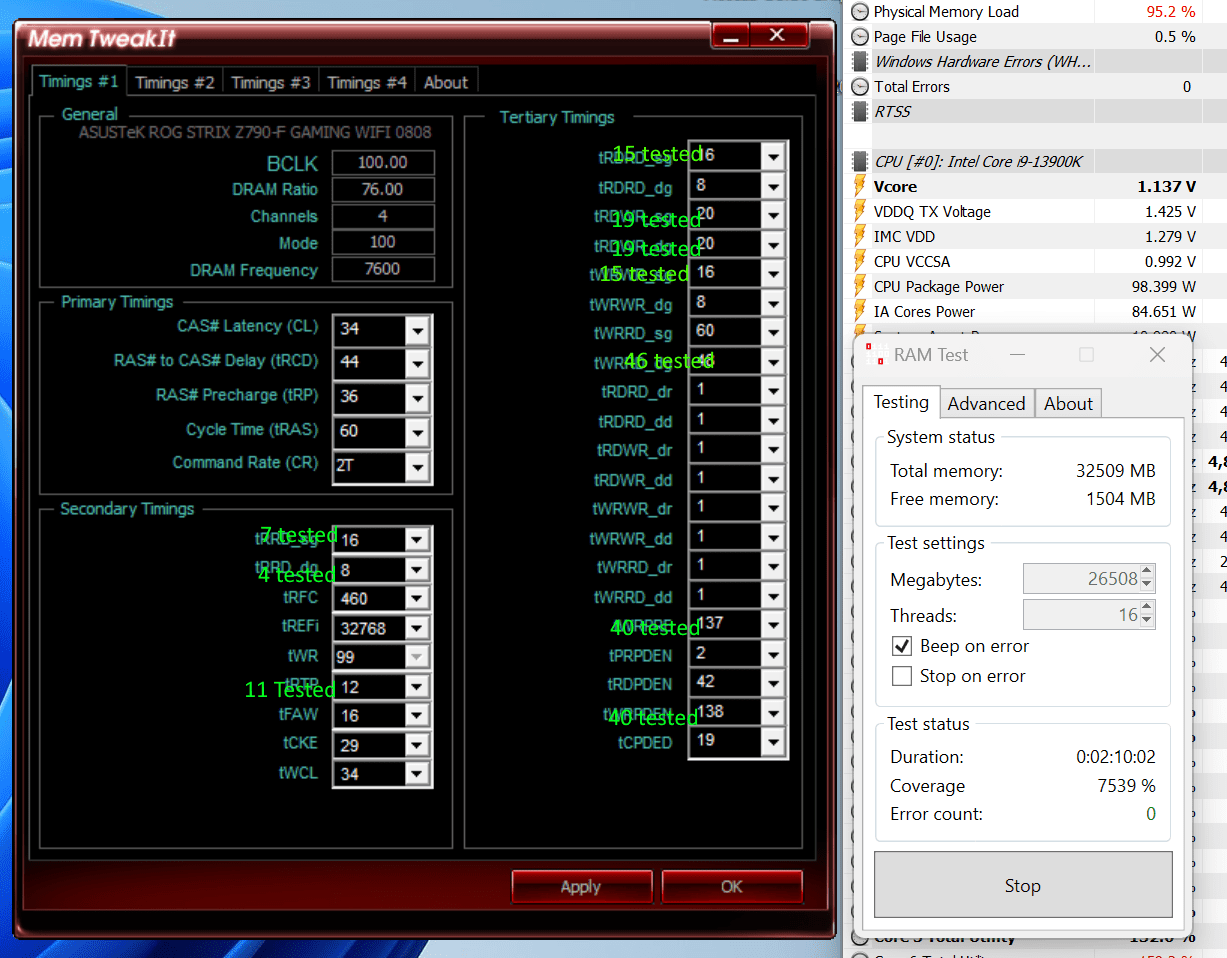
Task: Click the Total Errors sensor icon
Action: pyautogui.click(x=860, y=87)
